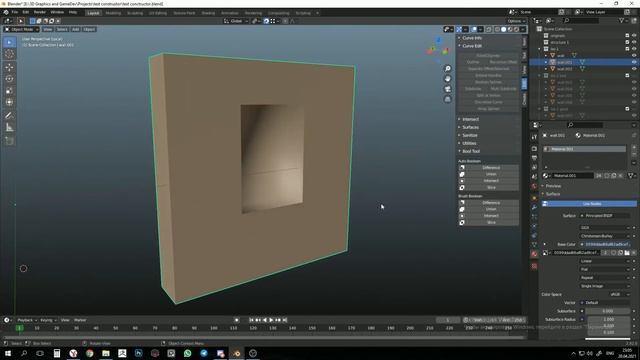Select the Add Cube tool

point(9,141)
